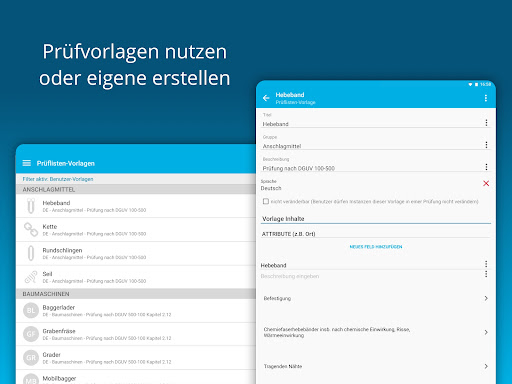Select the Rundschlingen icon thumbnail
The image size is (512, 384).
[31, 253]
